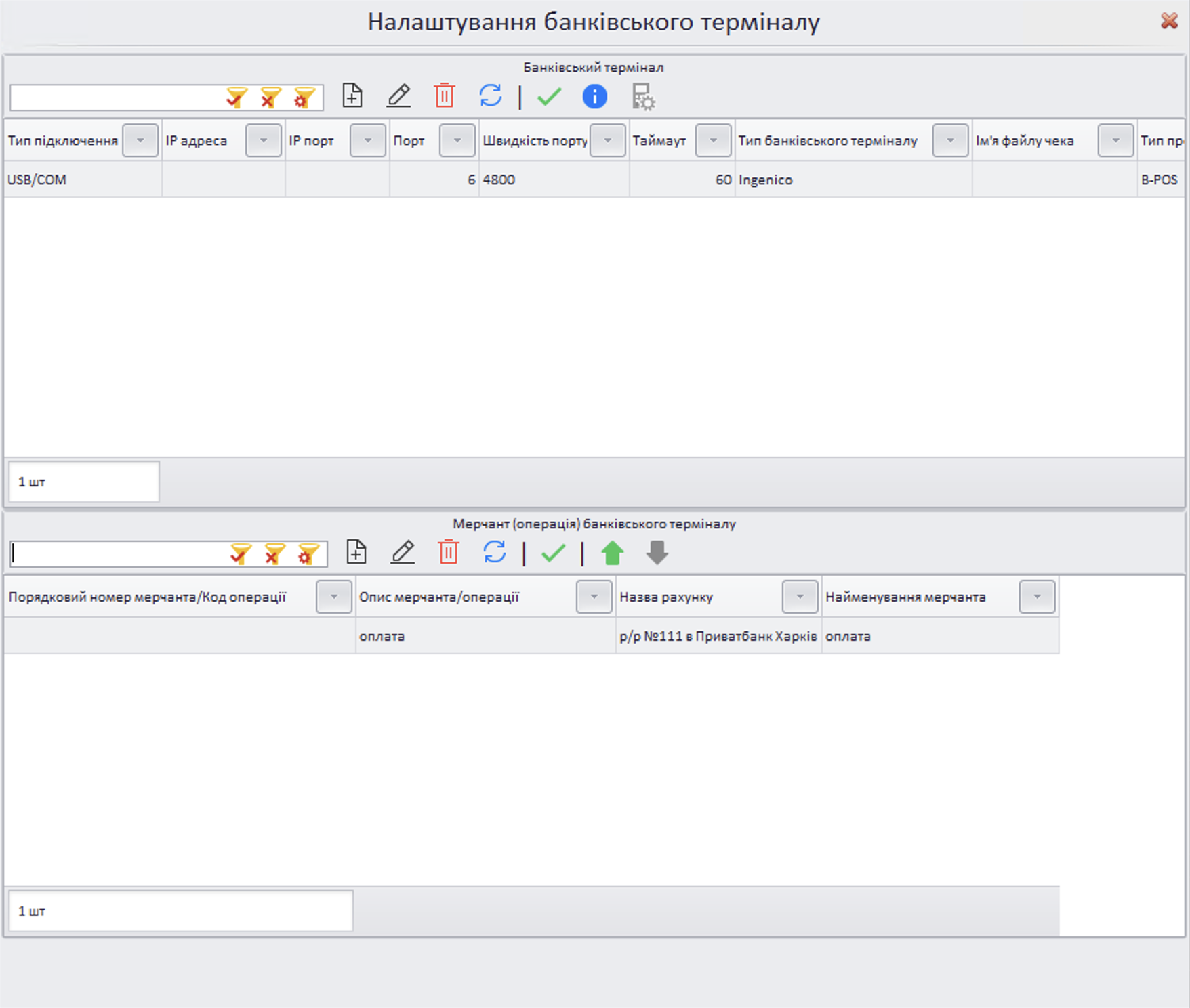
Task: Close the terminal settings window
Action: (x=1169, y=21)
